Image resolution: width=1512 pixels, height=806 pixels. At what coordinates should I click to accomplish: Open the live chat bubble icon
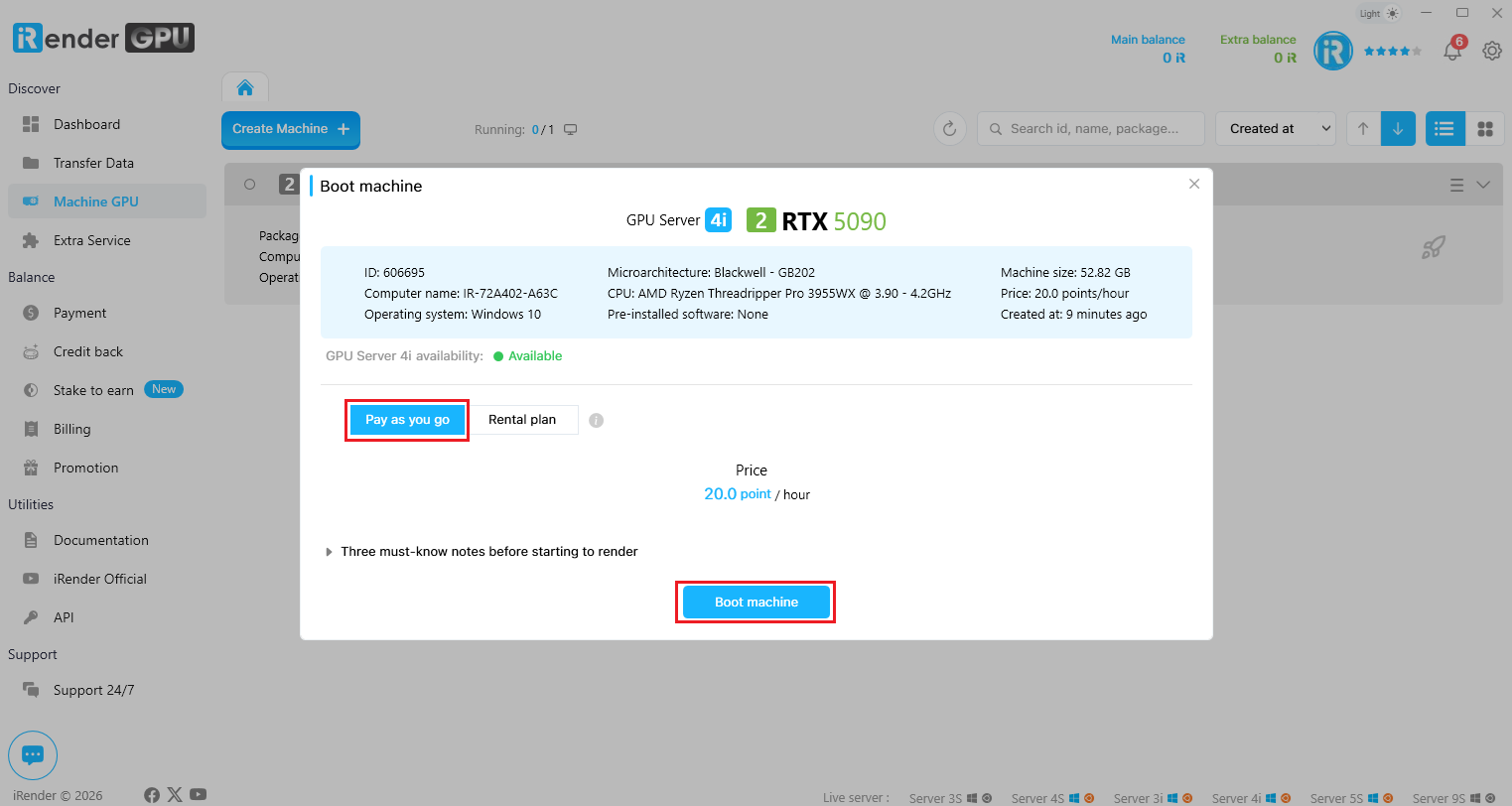33,755
